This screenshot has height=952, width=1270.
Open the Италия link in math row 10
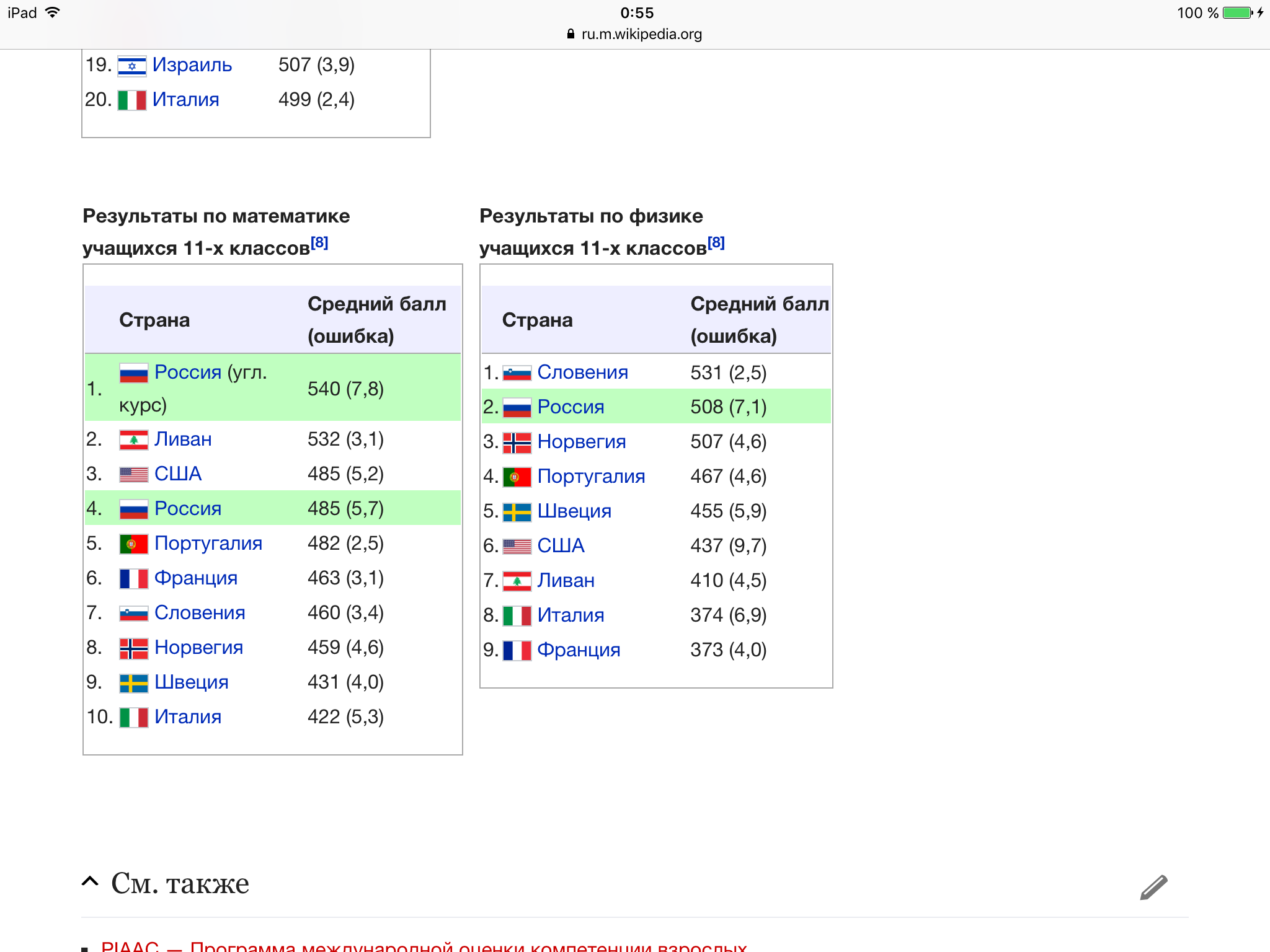pos(188,716)
